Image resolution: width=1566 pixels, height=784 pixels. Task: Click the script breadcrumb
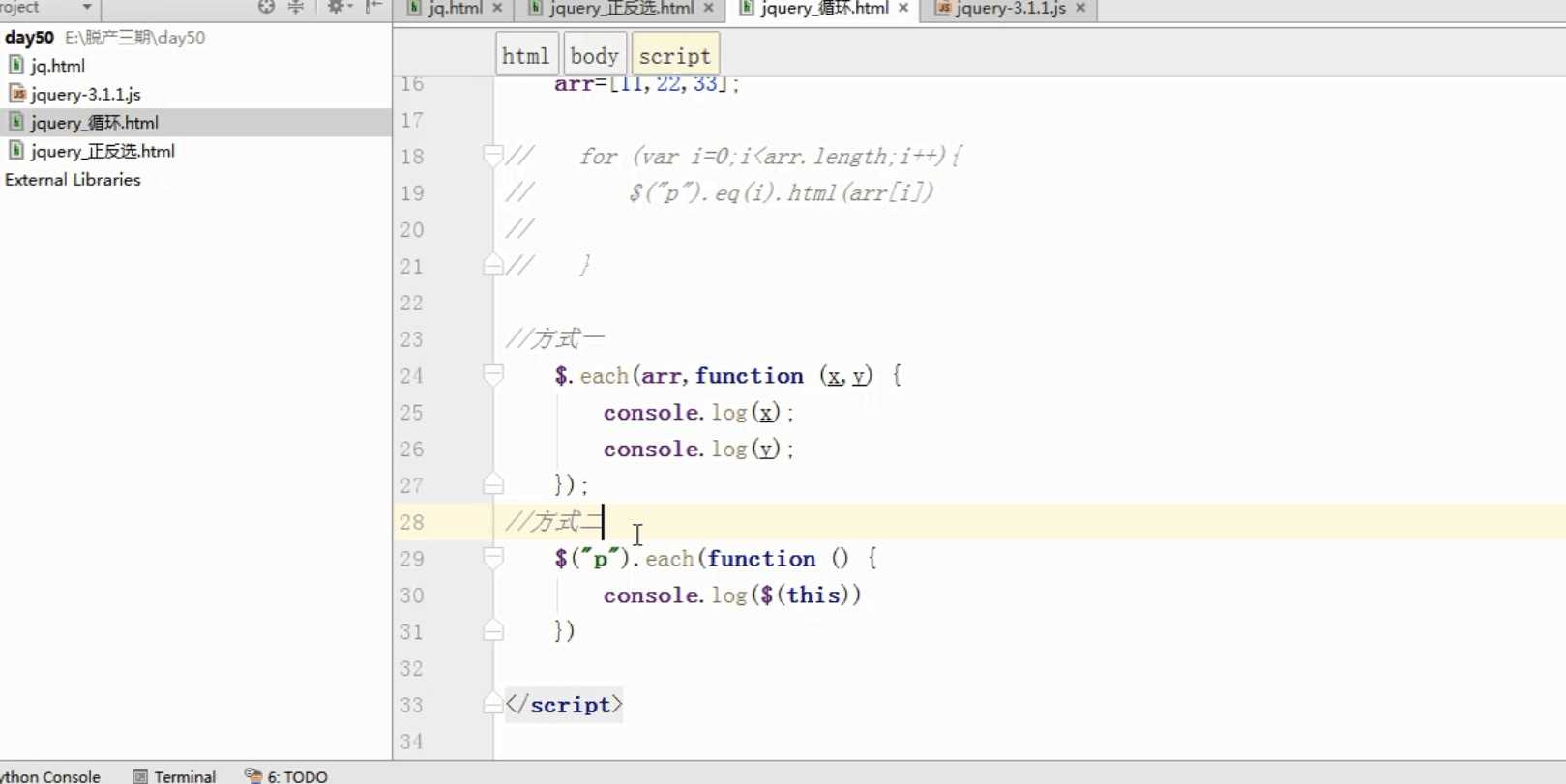click(x=675, y=56)
